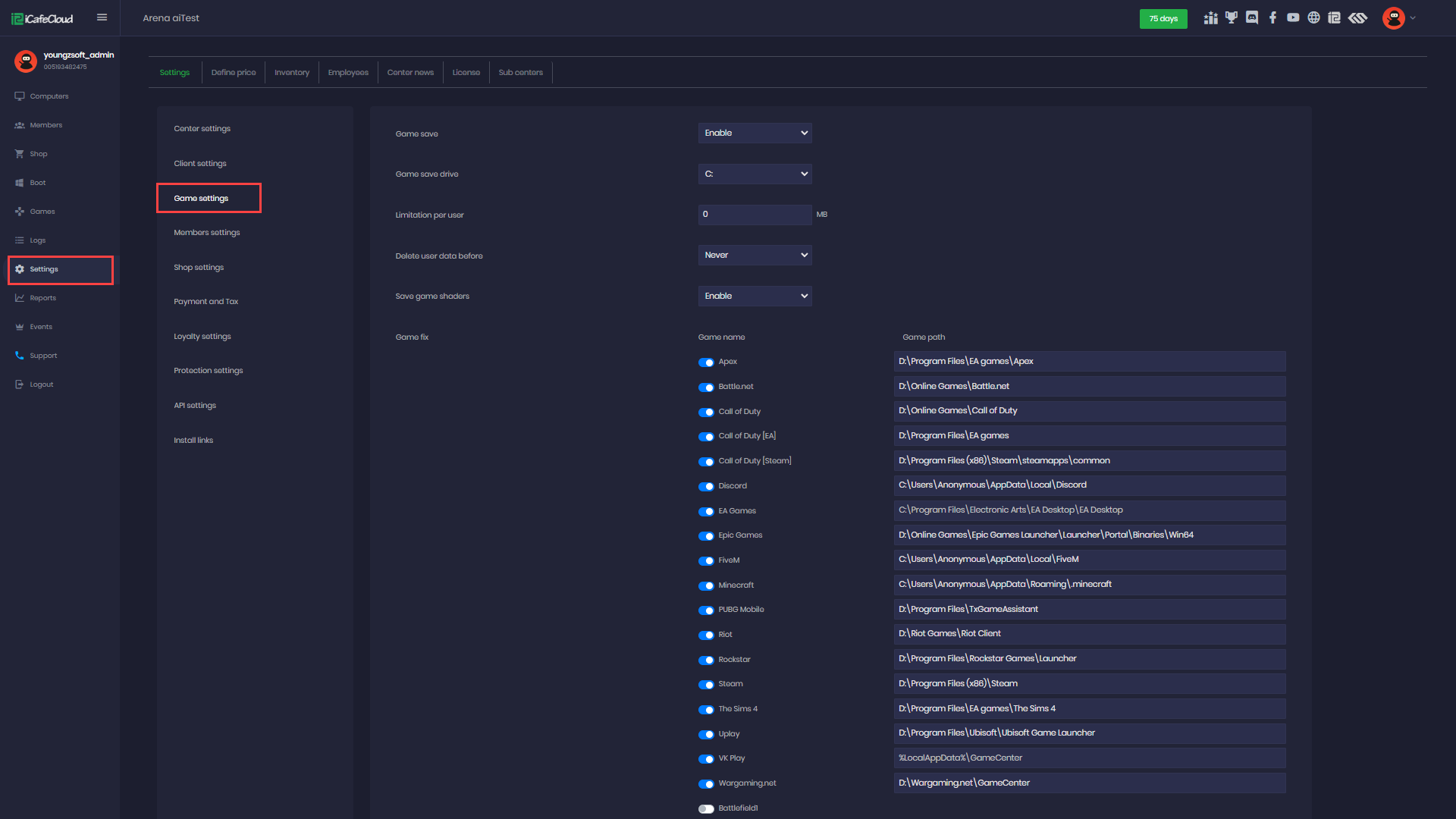Open the leaderboard ranking icon in top bar

pyautogui.click(x=1210, y=18)
